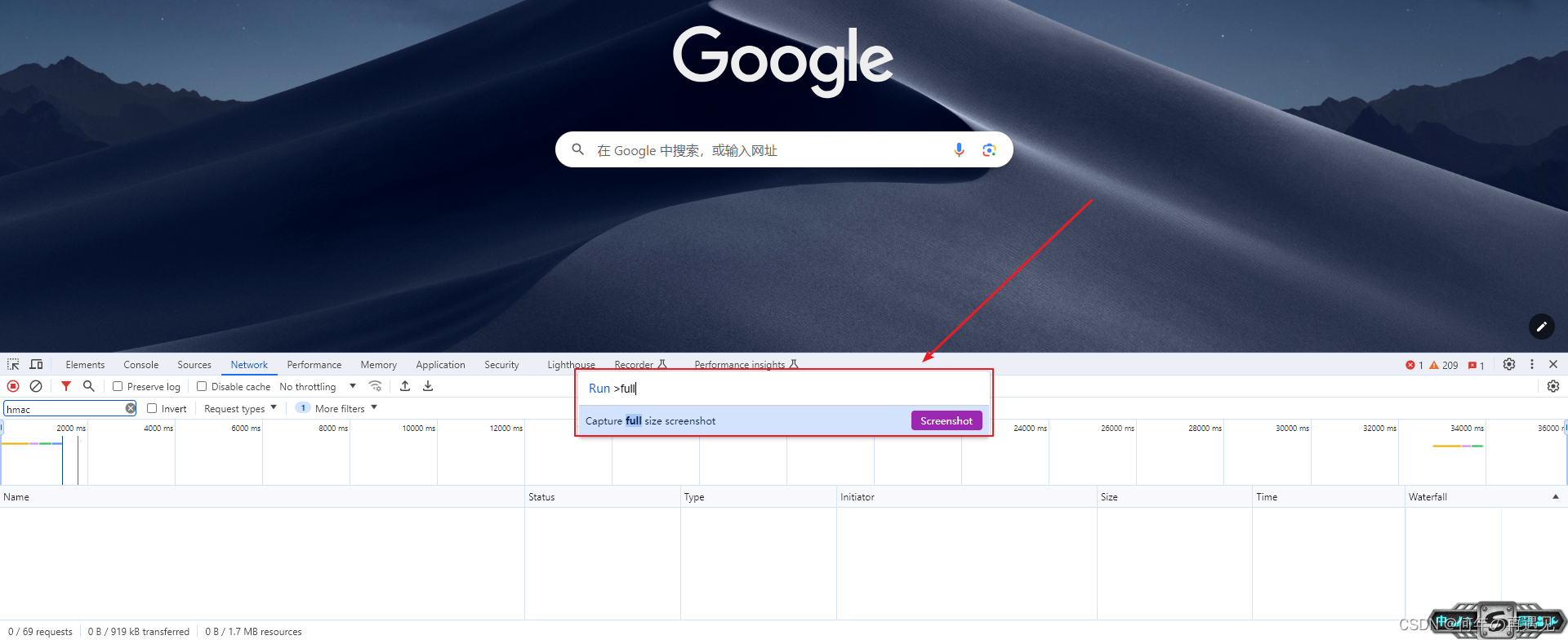Open DevTools three-dot customize menu
The width and height of the screenshot is (1568, 640).
coord(1532,364)
